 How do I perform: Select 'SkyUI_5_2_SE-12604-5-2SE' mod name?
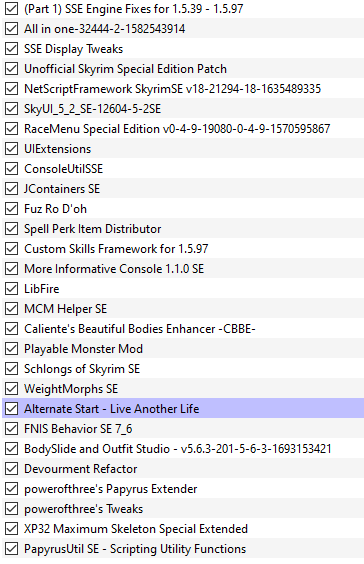92,109
